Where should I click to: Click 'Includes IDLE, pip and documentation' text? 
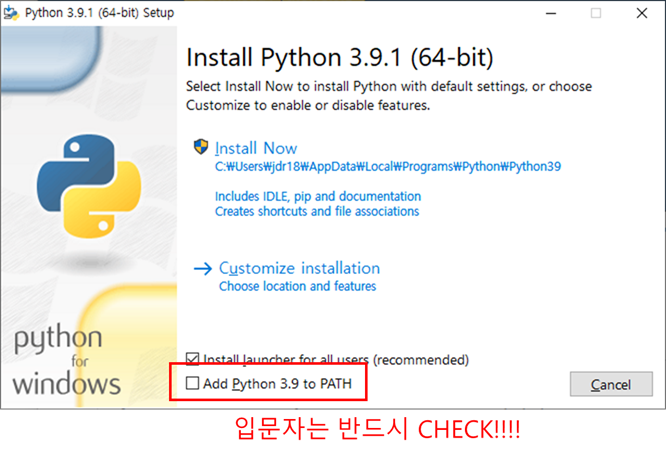[318, 196]
